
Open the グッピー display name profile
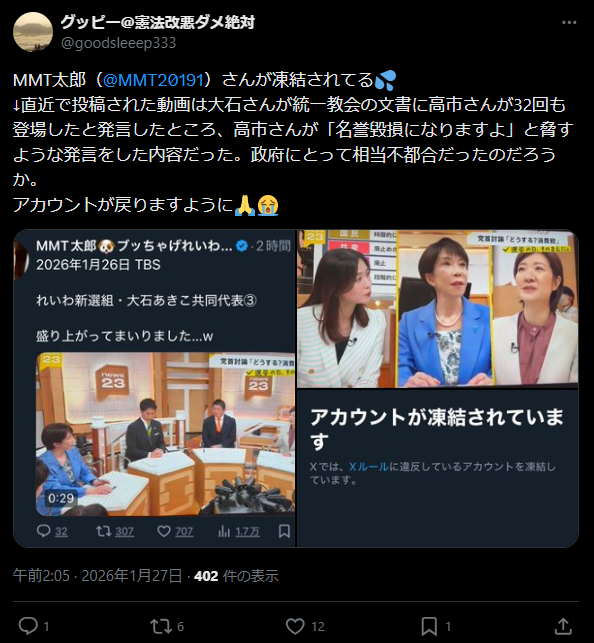click(158, 22)
